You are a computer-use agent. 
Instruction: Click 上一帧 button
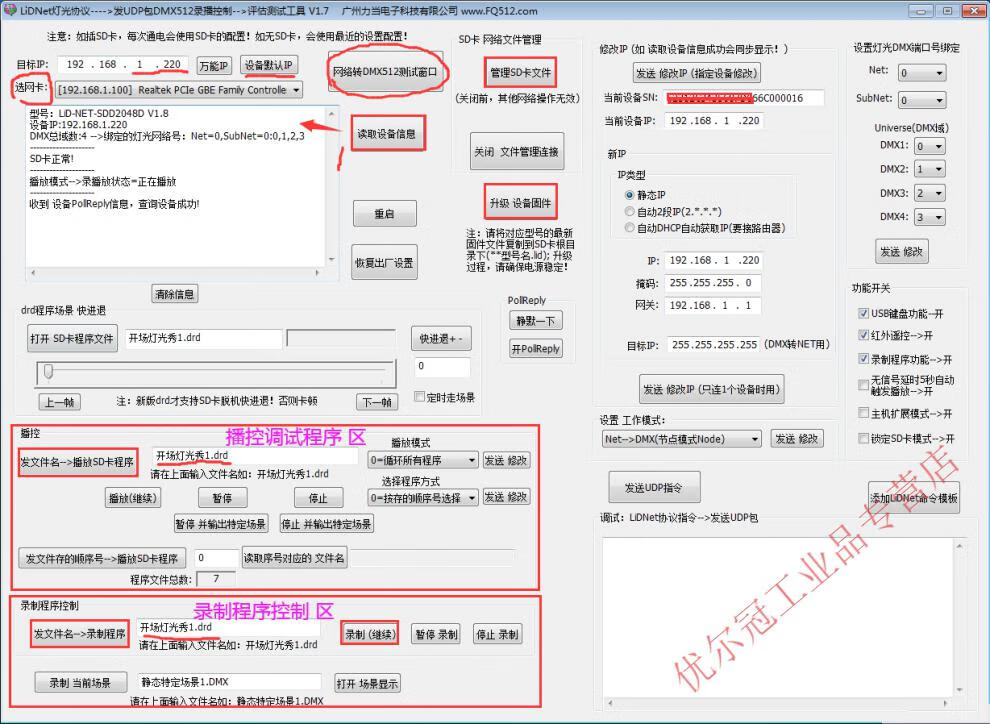coord(60,401)
